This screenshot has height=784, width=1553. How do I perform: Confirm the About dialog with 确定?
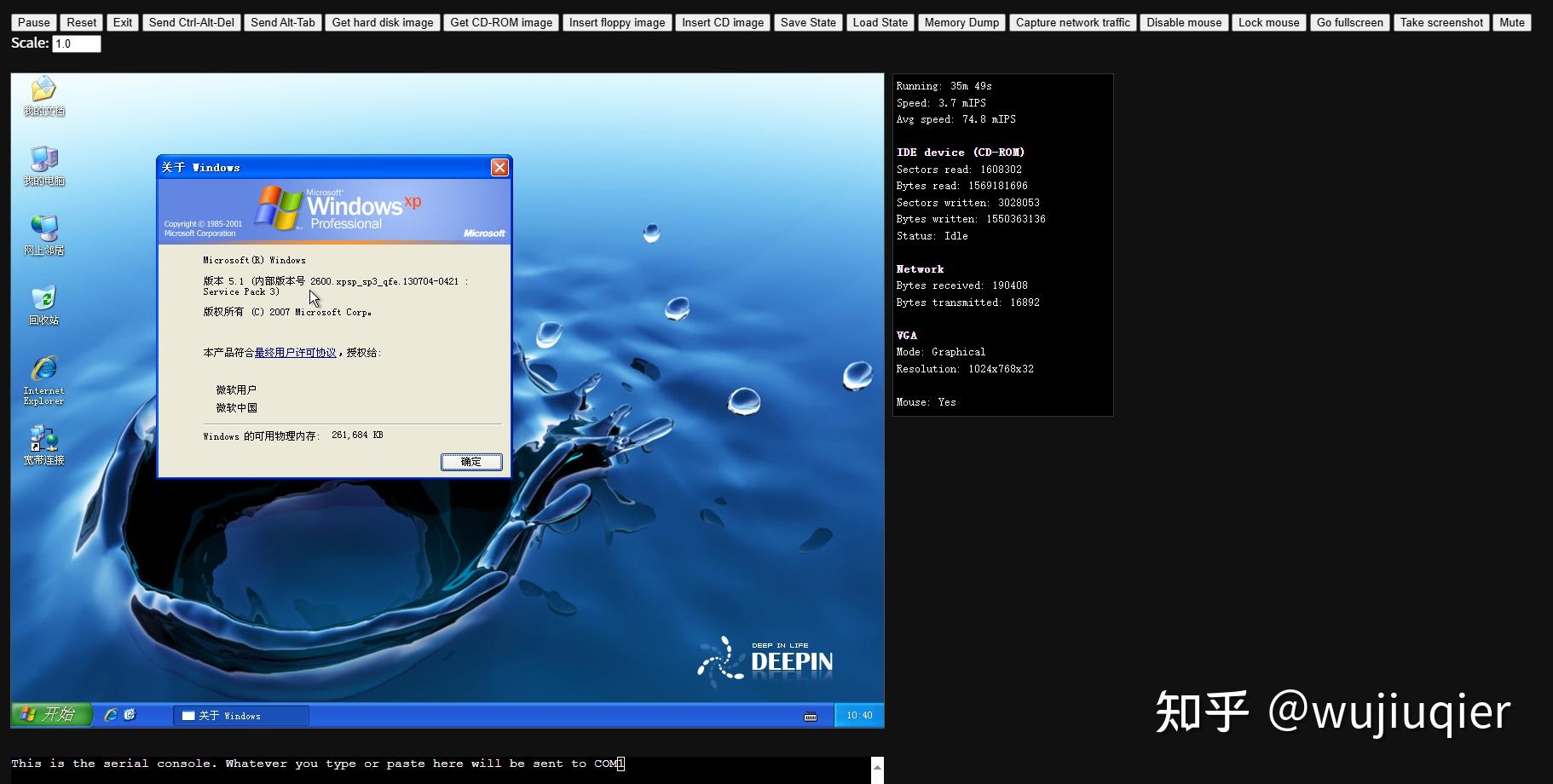point(471,461)
